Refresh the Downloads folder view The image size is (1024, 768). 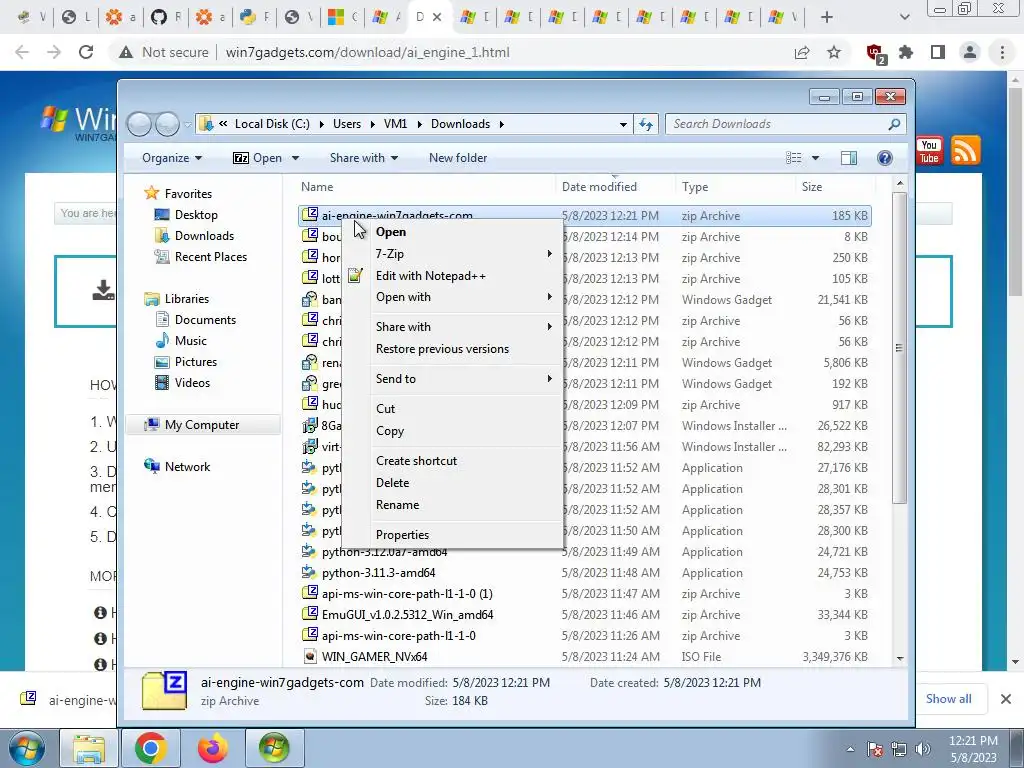646,124
